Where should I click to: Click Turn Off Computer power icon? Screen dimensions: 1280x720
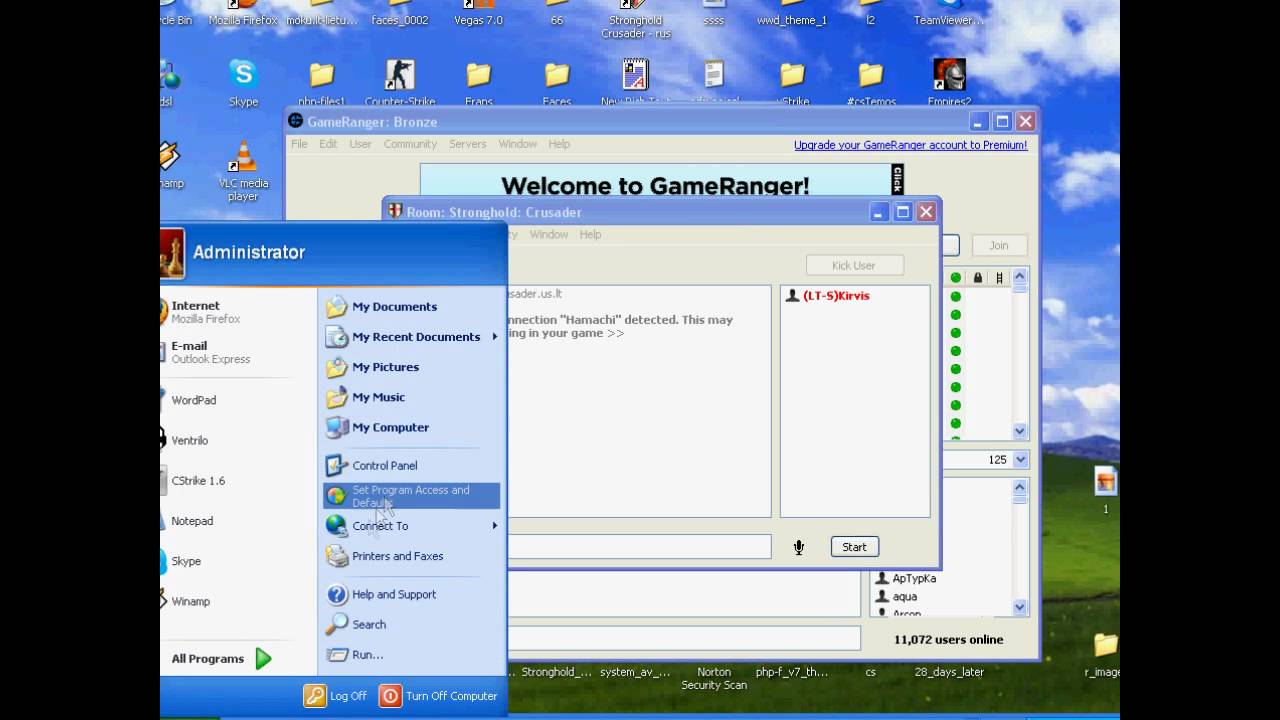coord(390,696)
